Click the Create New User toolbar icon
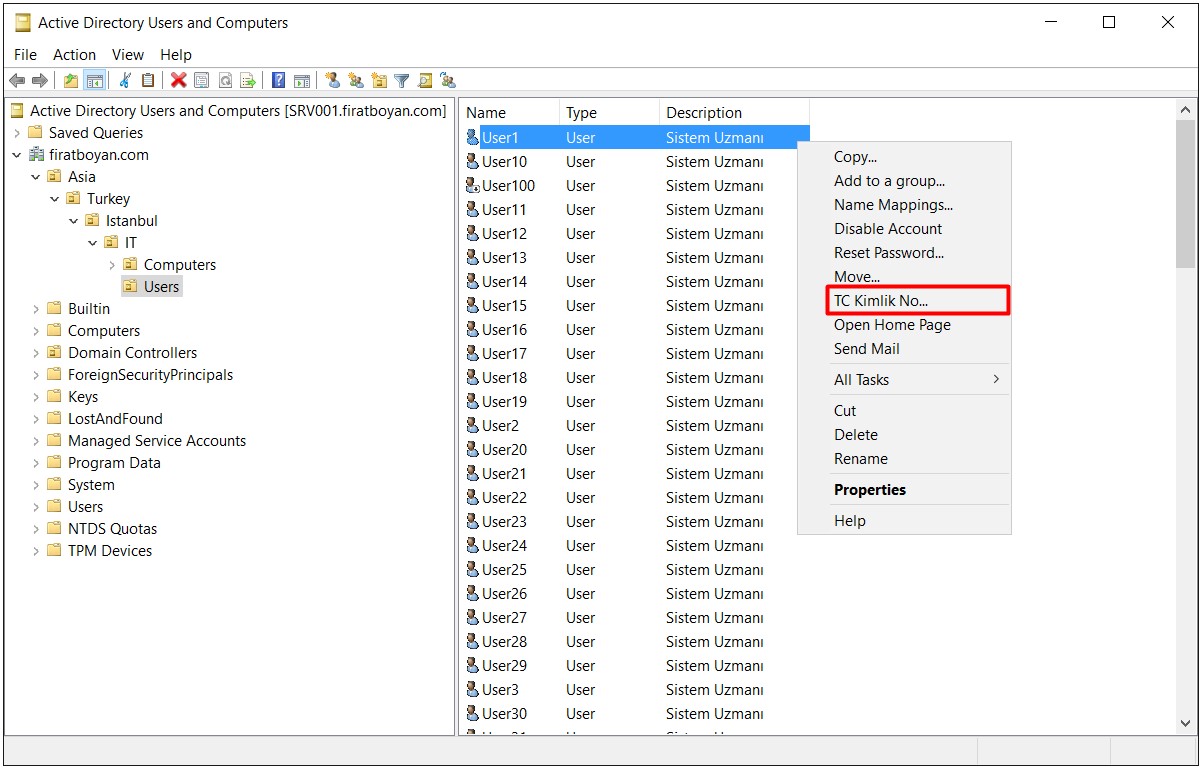This screenshot has width=1203, height=769. click(x=332, y=81)
